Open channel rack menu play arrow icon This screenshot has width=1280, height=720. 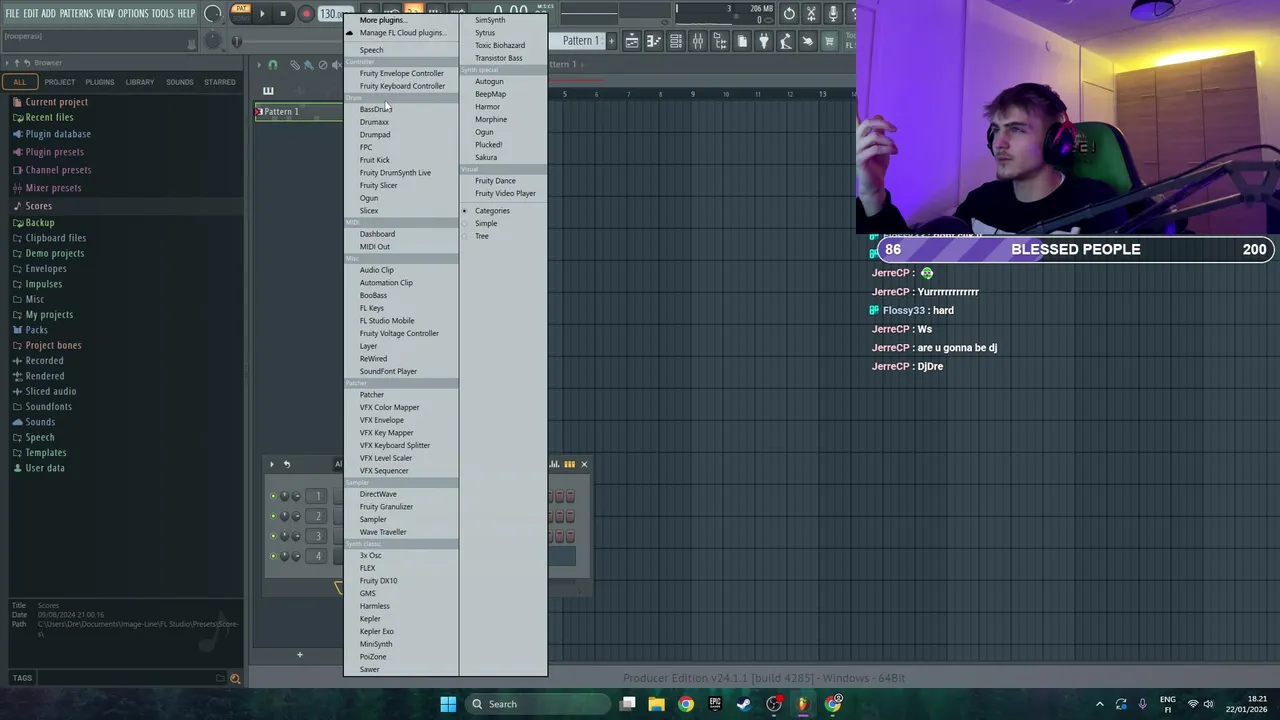click(272, 464)
